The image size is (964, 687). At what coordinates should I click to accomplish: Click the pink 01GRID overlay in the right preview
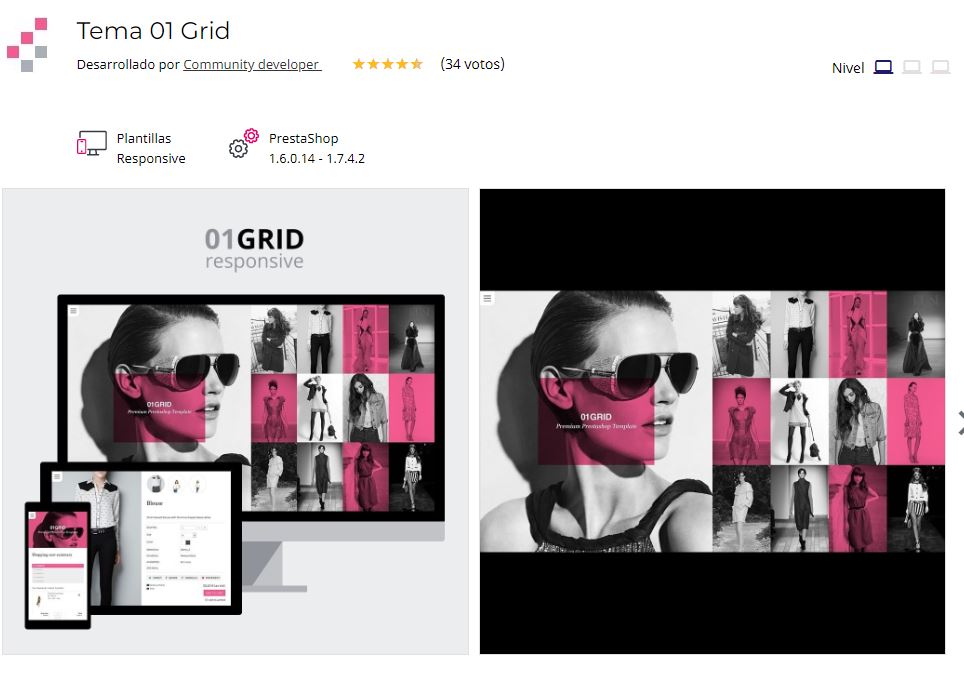click(x=595, y=421)
